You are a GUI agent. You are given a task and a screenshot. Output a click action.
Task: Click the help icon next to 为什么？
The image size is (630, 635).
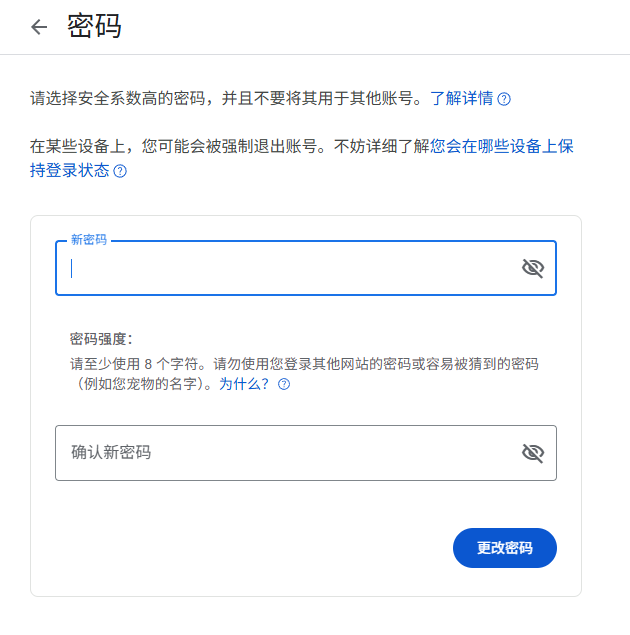click(x=284, y=384)
